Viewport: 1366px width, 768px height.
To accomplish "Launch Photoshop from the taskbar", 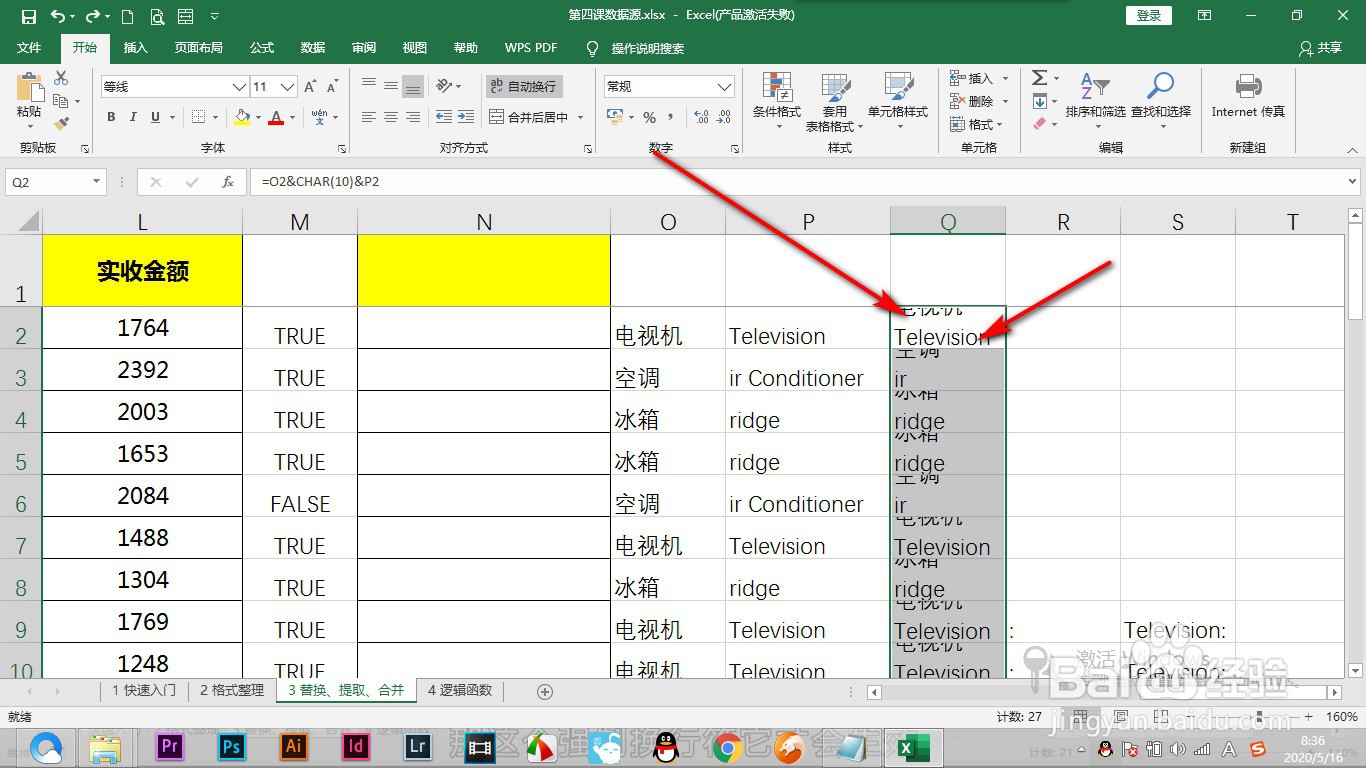I will pos(231,747).
